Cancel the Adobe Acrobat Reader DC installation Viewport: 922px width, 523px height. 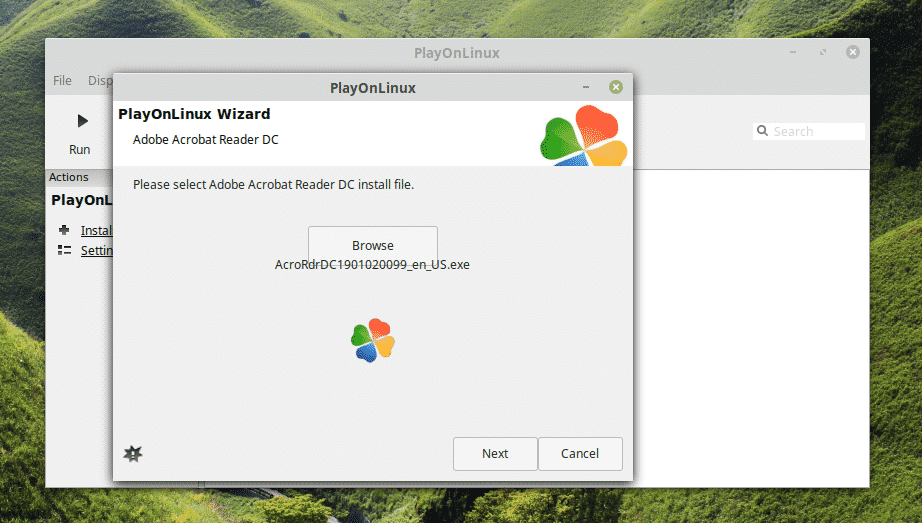point(580,453)
